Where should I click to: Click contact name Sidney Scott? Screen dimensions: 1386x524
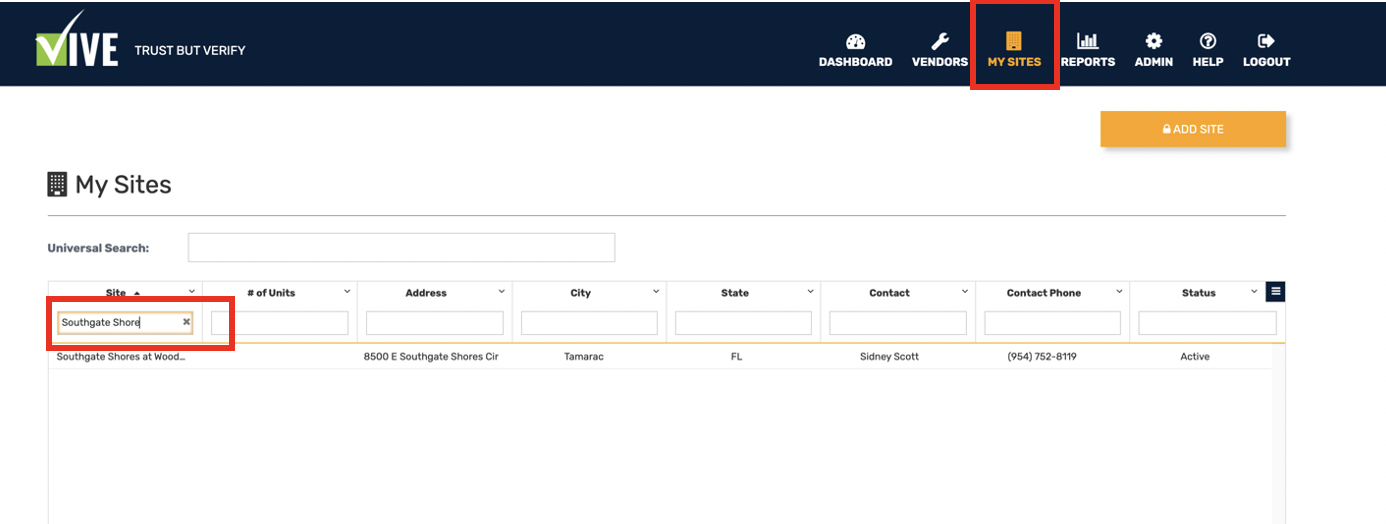click(889, 356)
